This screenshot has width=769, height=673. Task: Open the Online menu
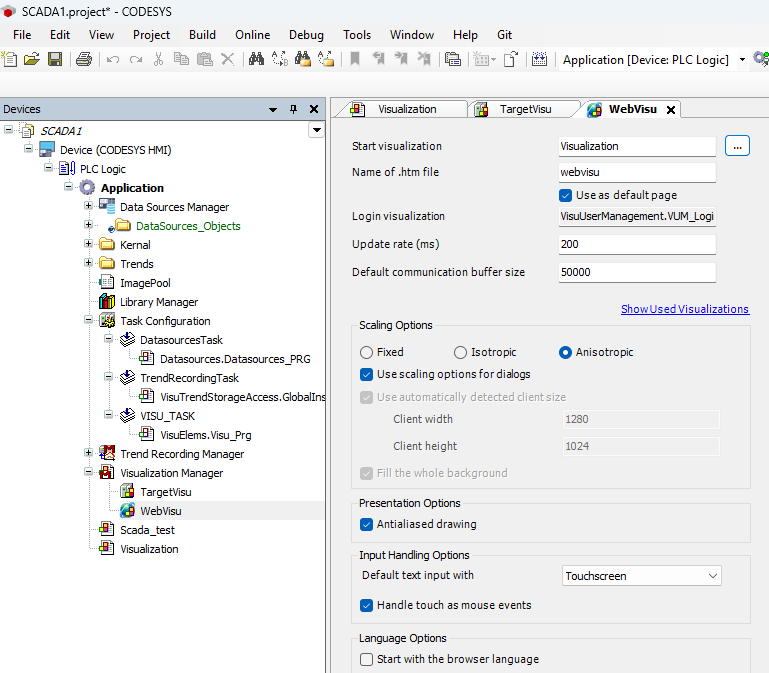coord(253,35)
